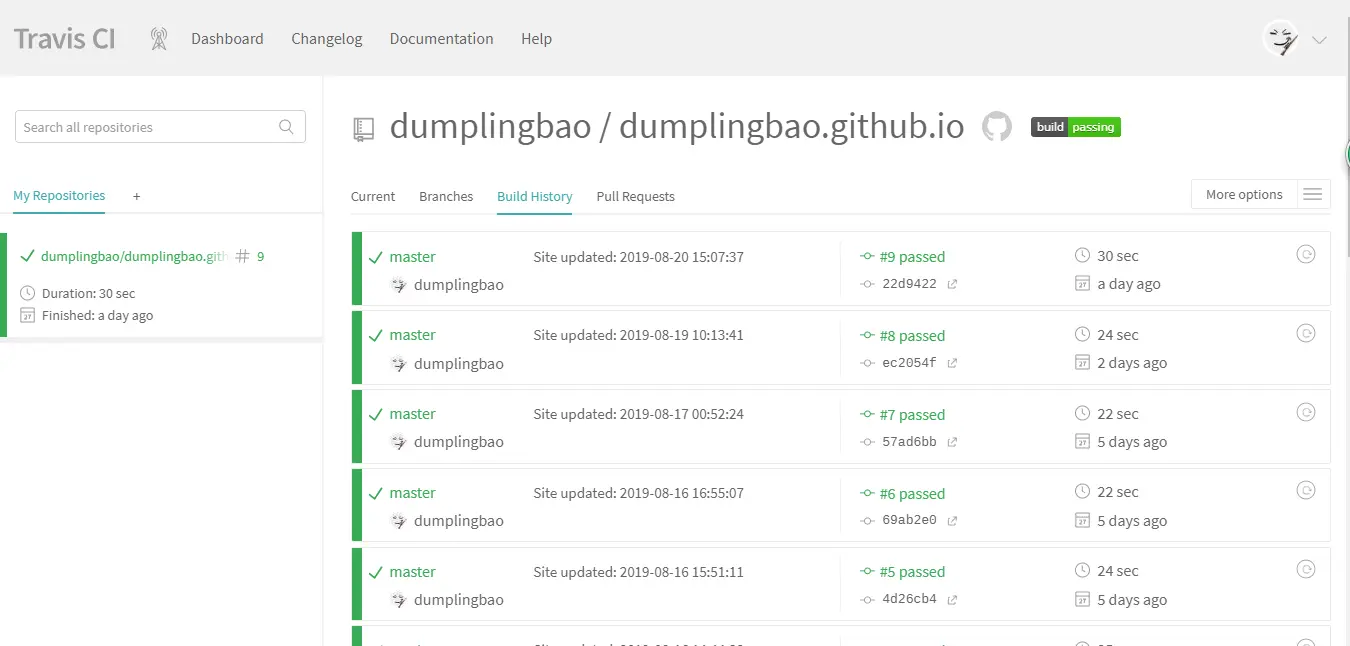
Task: Click master branch on build #7 row
Action: (x=412, y=414)
